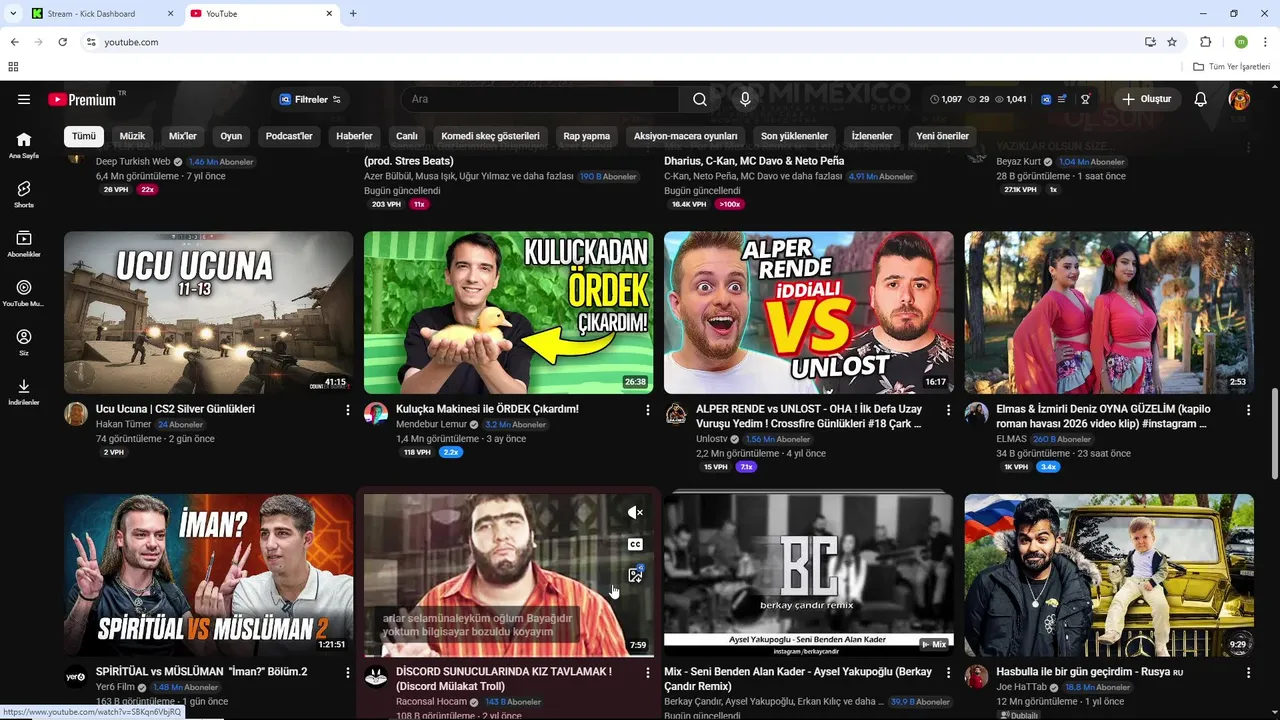This screenshot has width=1280, height=720.
Task: Open Shorts from the sidebar
Action: (24, 194)
